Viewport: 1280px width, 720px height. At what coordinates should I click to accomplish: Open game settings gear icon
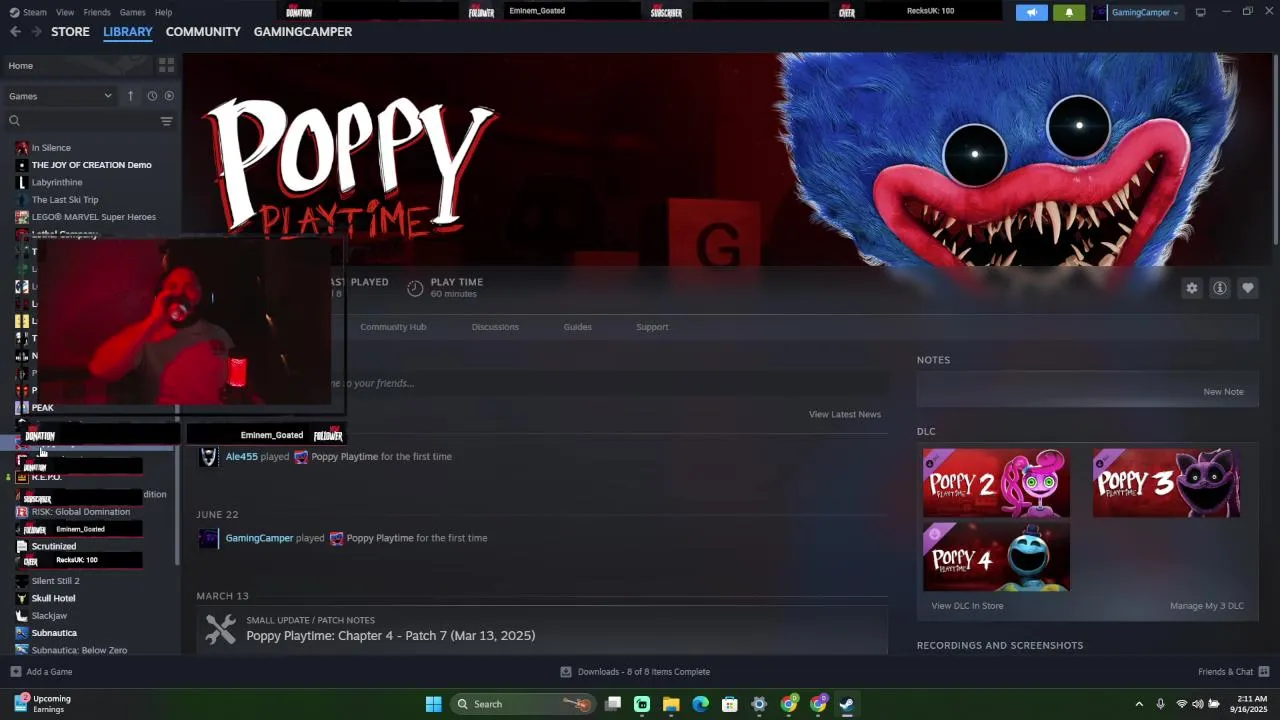[x=1192, y=288]
